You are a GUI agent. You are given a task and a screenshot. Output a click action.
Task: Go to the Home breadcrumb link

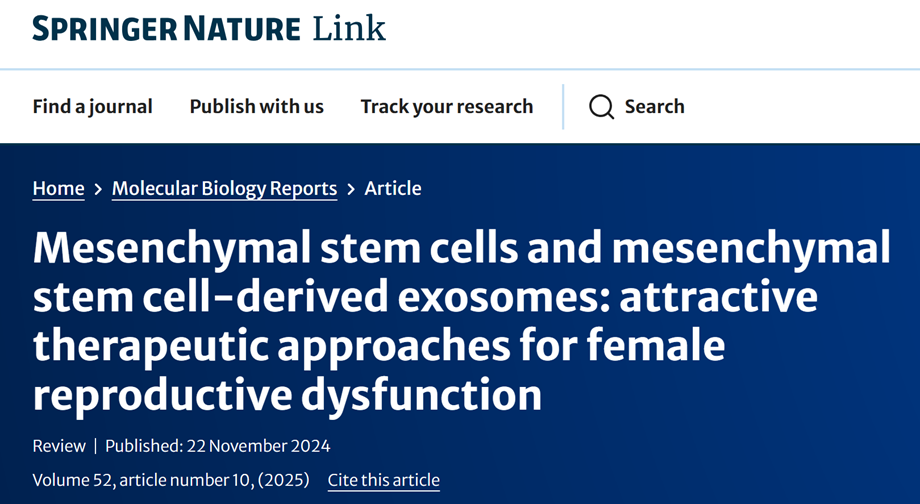(59, 188)
